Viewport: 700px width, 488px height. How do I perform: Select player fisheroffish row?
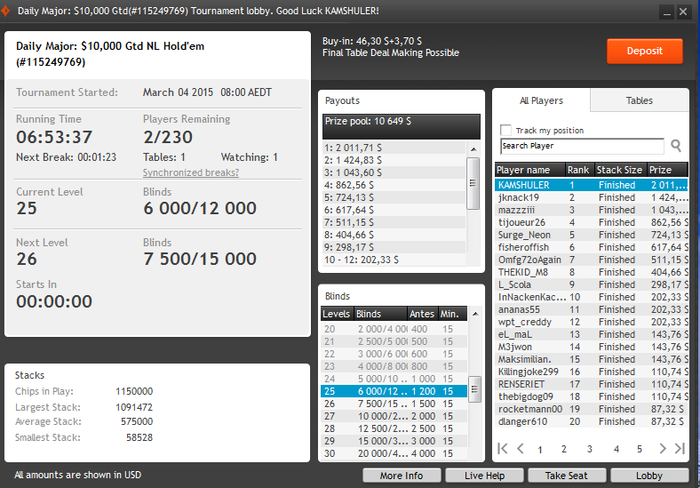coord(591,247)
